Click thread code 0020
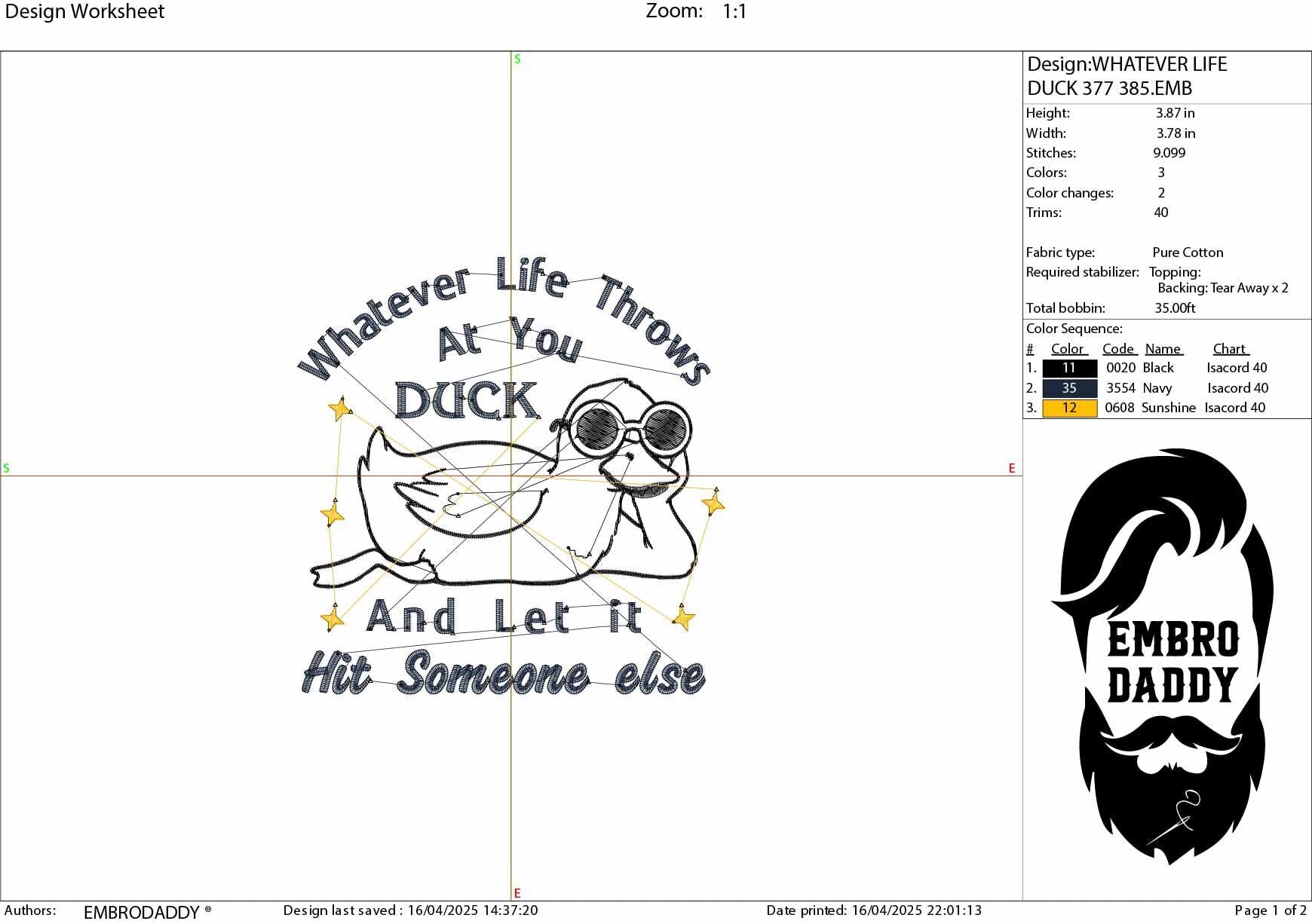The width and height of the screenshot is (1312, 924). pyautogui.click(x=1120, y=368)
